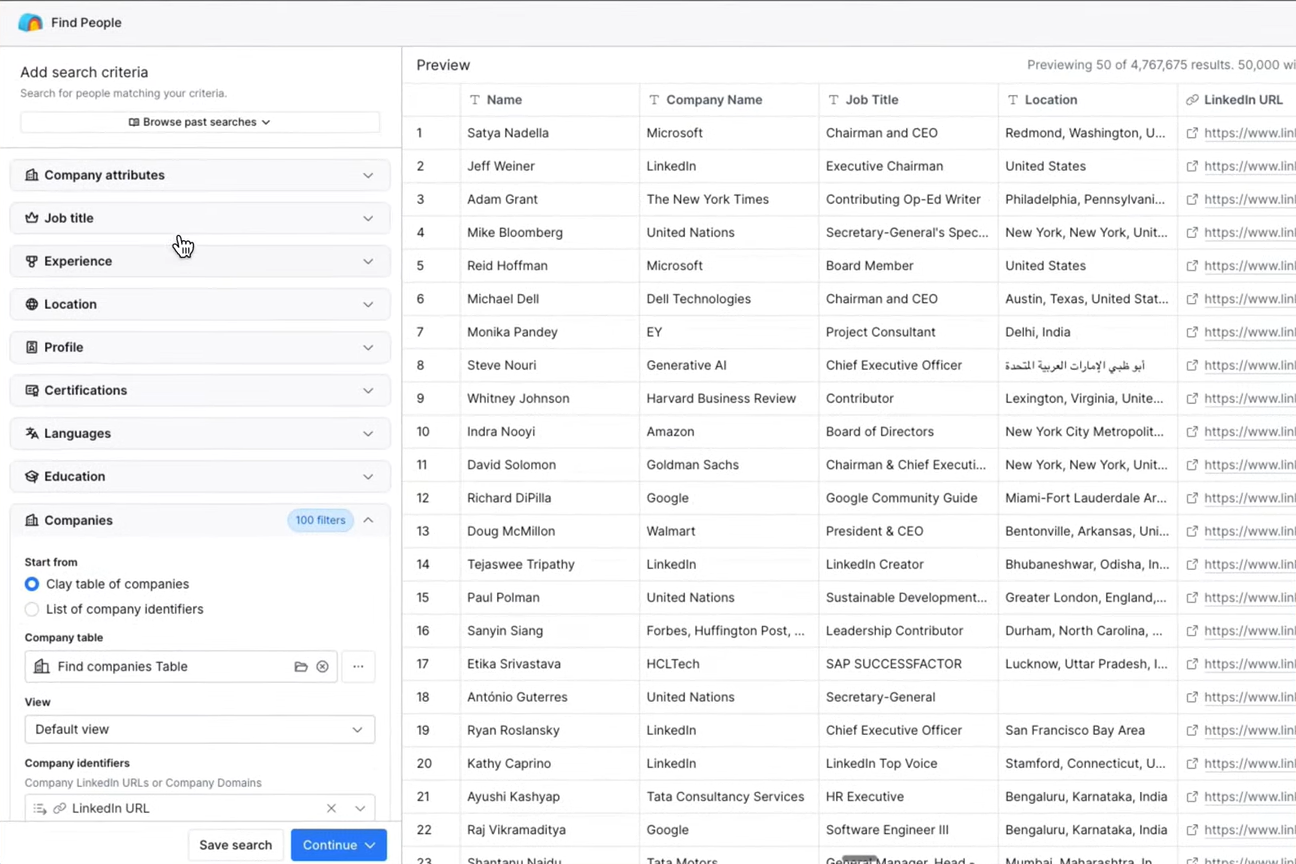Open Adam Grant's LinkedIn external link icon
The image size is (1296, 864).
1192,199
